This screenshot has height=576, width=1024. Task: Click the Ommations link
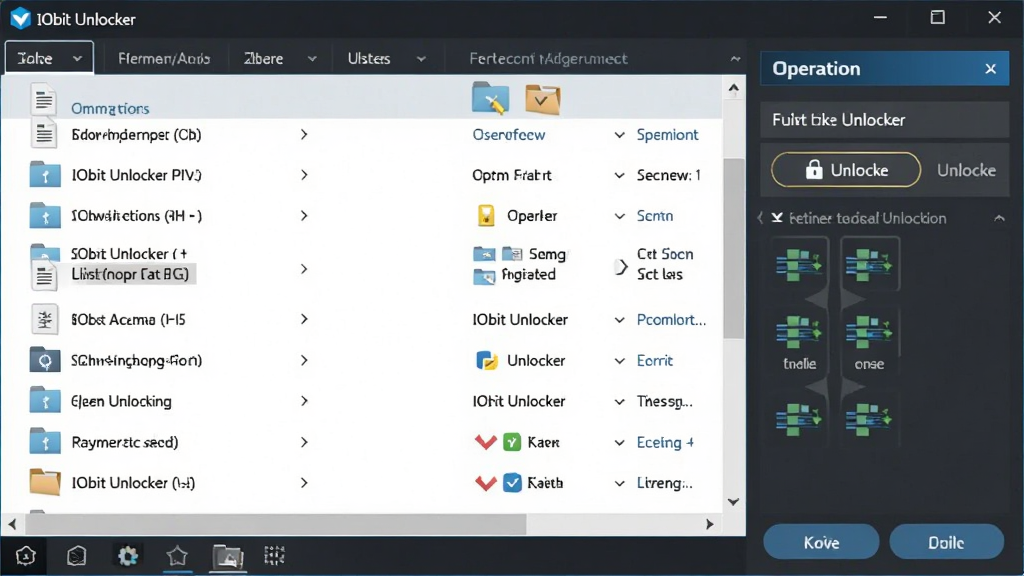(x=110, y=108)
